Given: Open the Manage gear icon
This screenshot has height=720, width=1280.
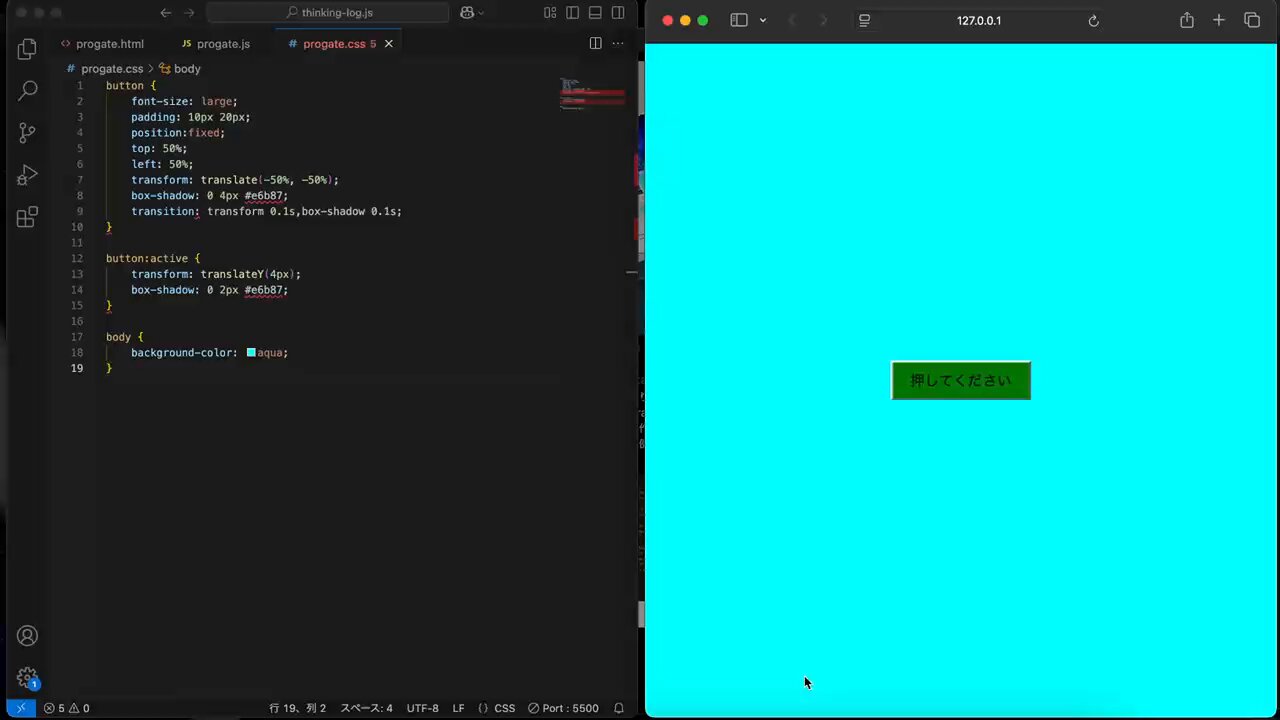Looking at the screenshot, I should [x=27, y=677].
